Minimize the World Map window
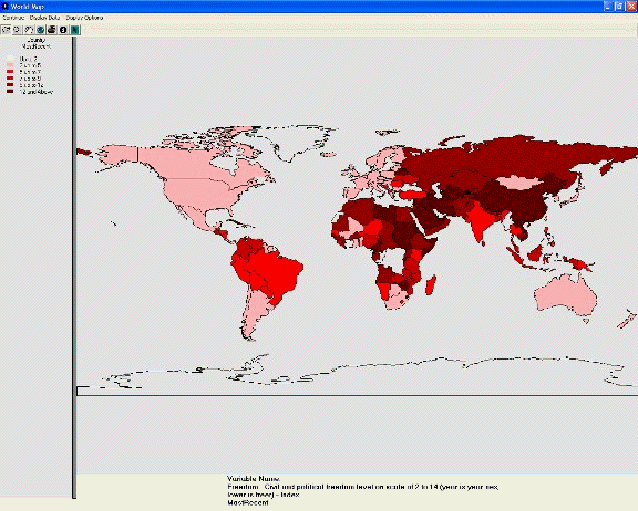This screenshot has height=511, width=638. coord(608,6)
